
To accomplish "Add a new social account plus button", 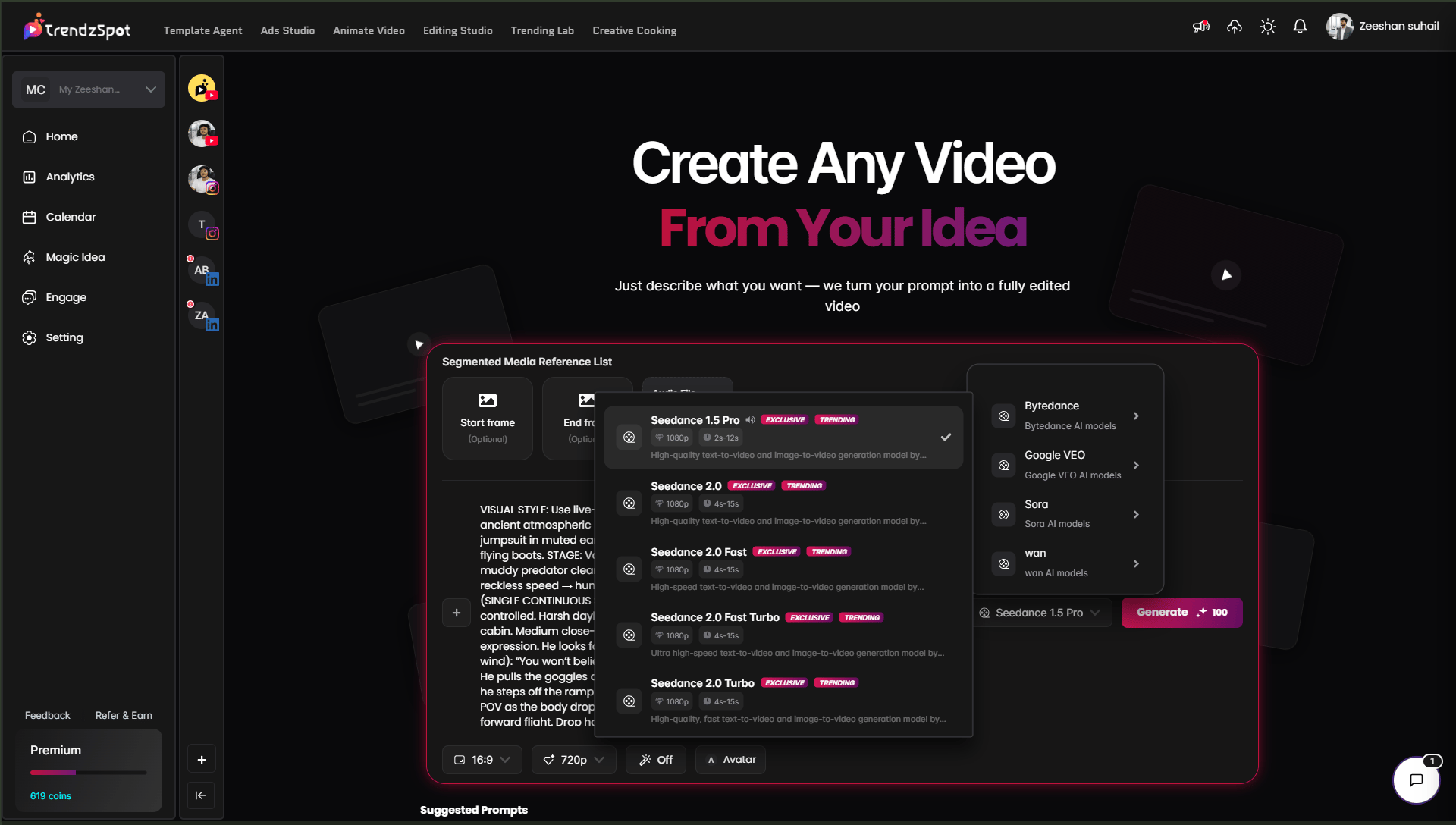I will [x=201, y=760].
